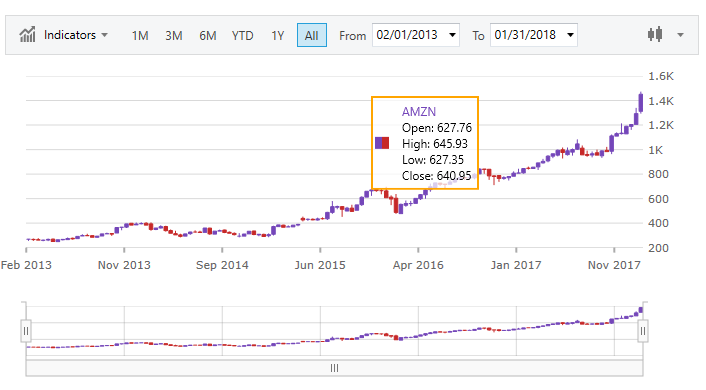This screenshot has width=706, height=390.
Task: Select the All range button
Action: pos(312,35)
